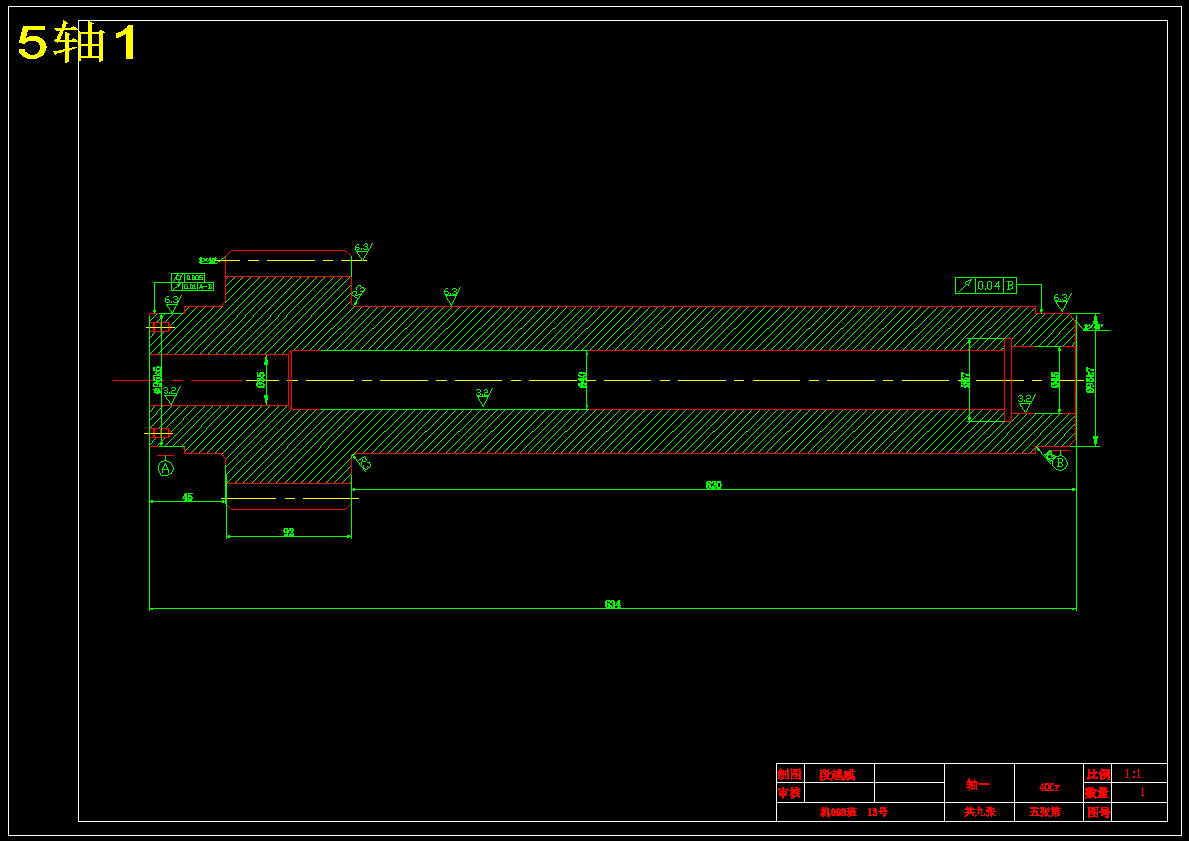Click the "比例" label cell
This screenshot has height=841, width=1189.
1097,774
